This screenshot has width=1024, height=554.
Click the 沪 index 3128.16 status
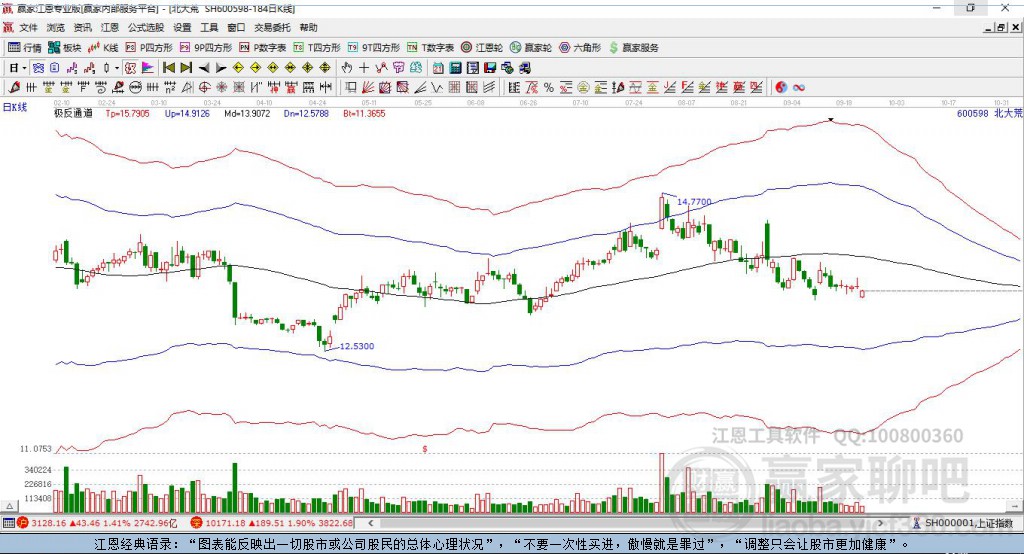tap(97, 523)
